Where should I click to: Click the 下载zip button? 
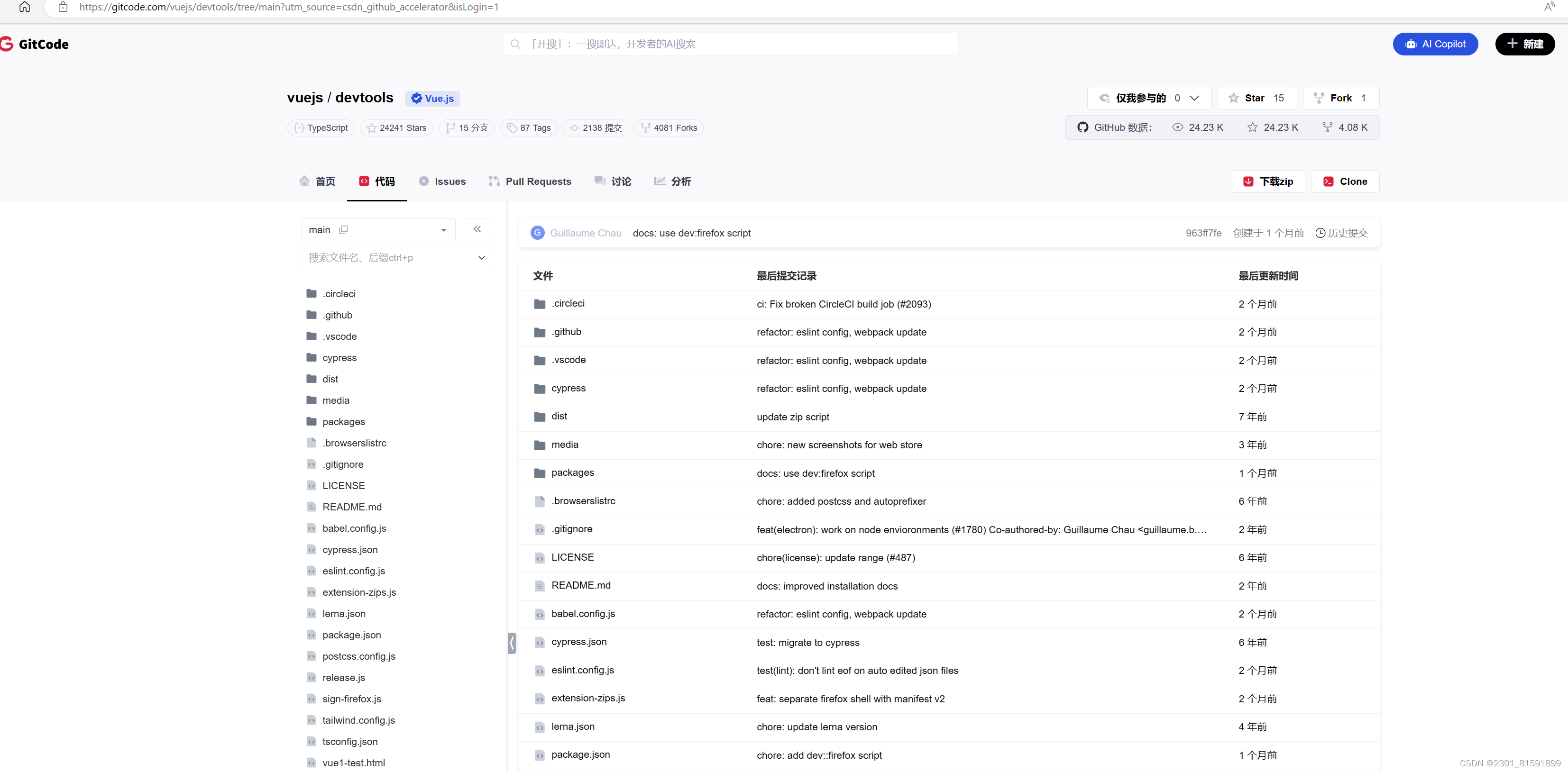[x=1267, y=181]
